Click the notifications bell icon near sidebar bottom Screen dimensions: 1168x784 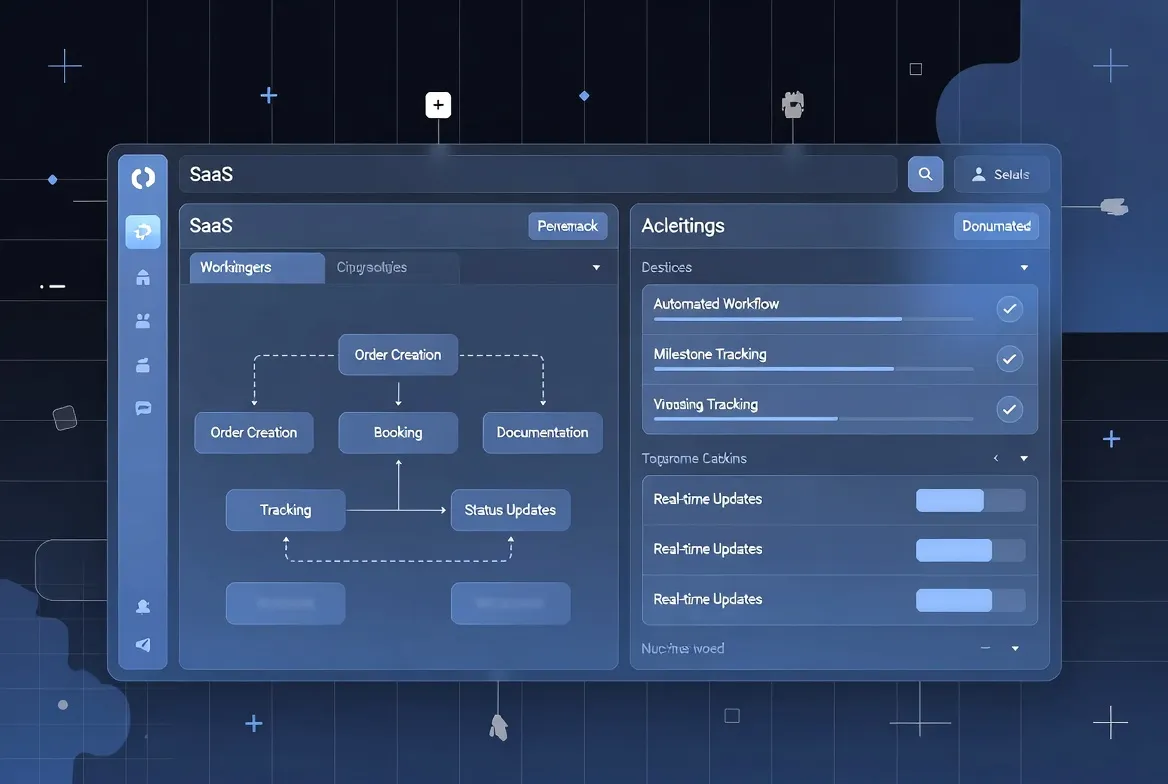pyautogui.click(x=143, y=606)
